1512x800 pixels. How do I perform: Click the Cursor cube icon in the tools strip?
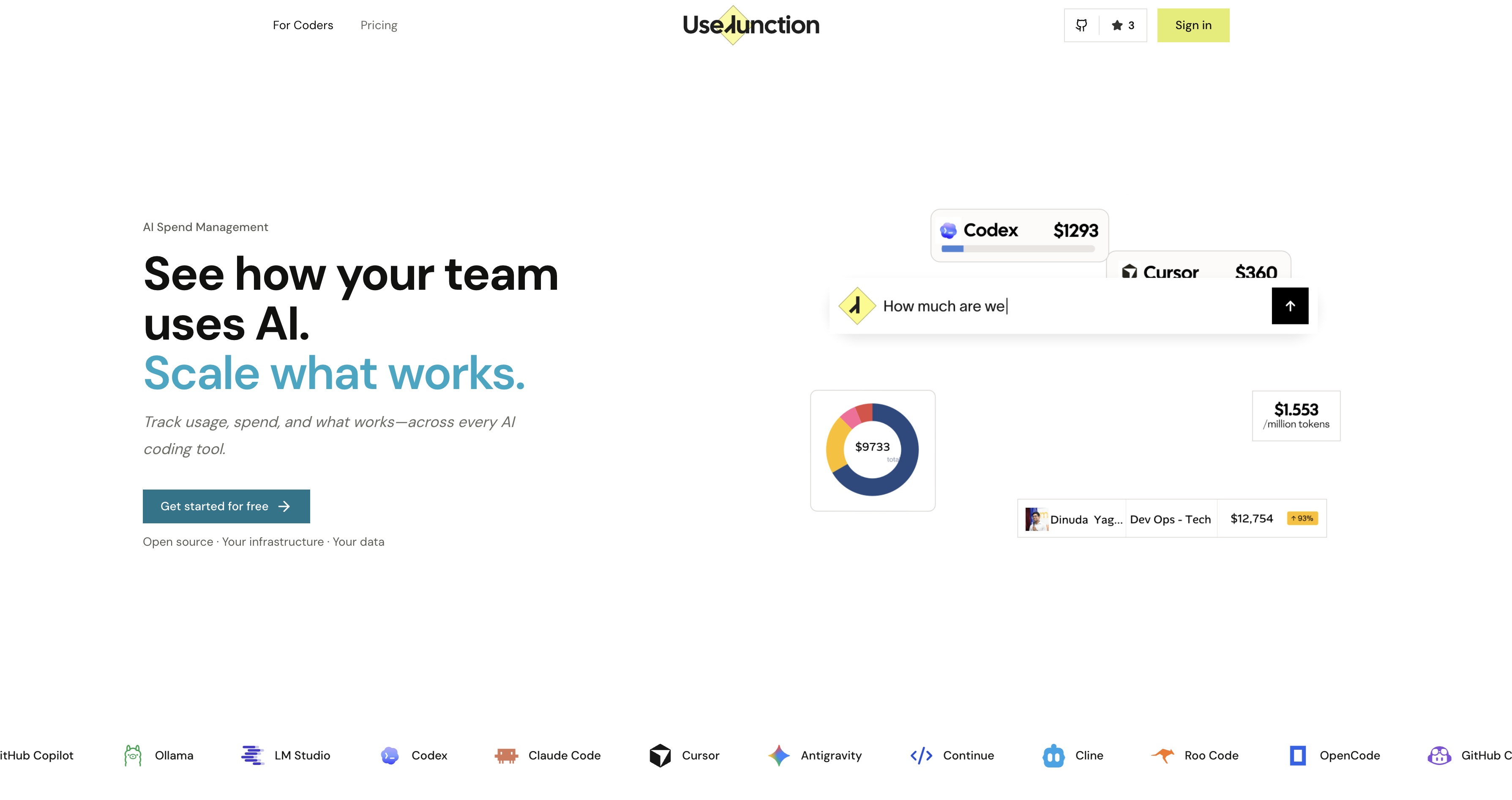[x=660, y=755]
